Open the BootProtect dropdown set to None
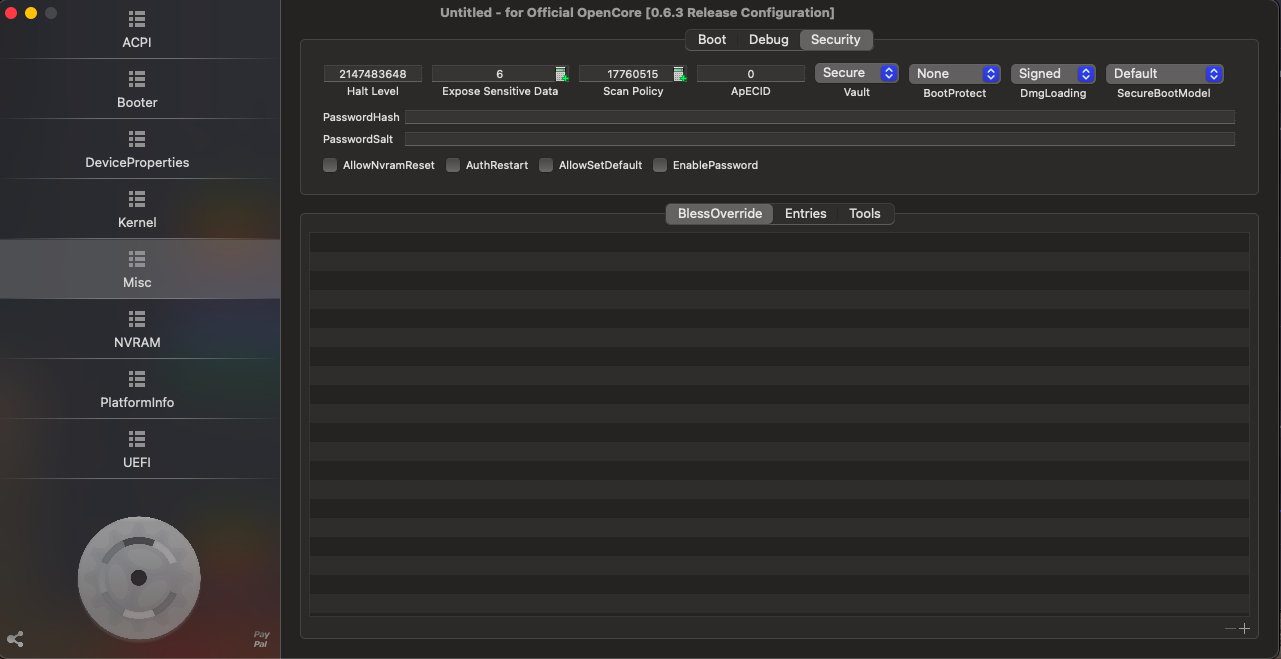 955,74
